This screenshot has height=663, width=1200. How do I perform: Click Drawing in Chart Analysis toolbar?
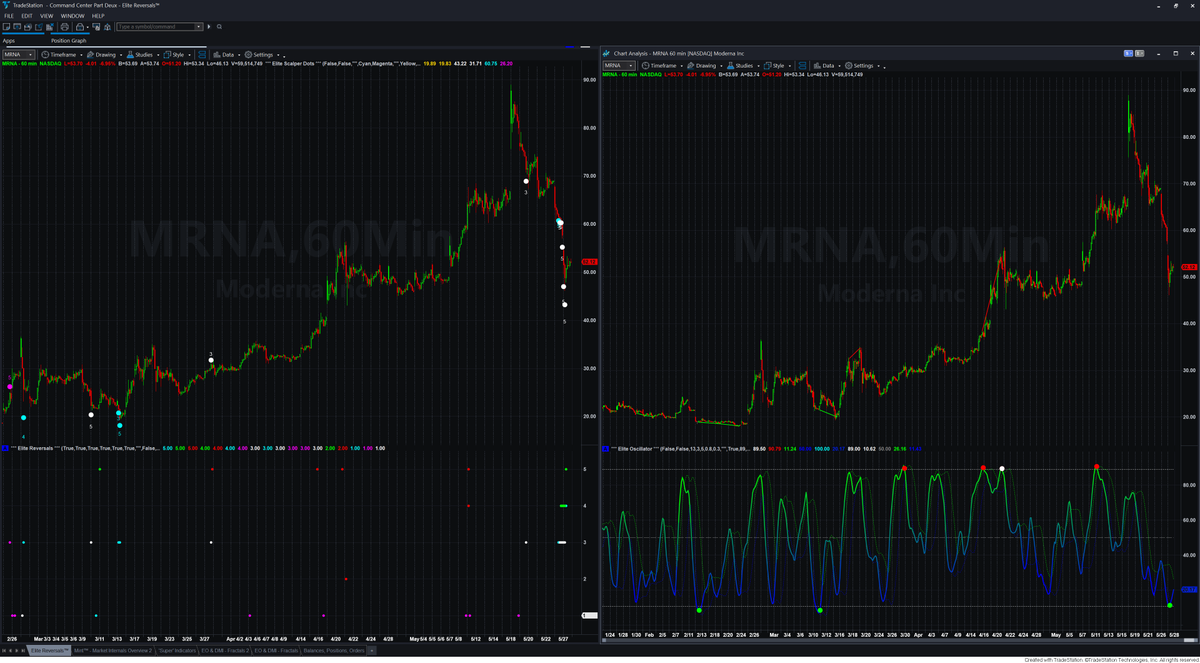coord(702,65)
